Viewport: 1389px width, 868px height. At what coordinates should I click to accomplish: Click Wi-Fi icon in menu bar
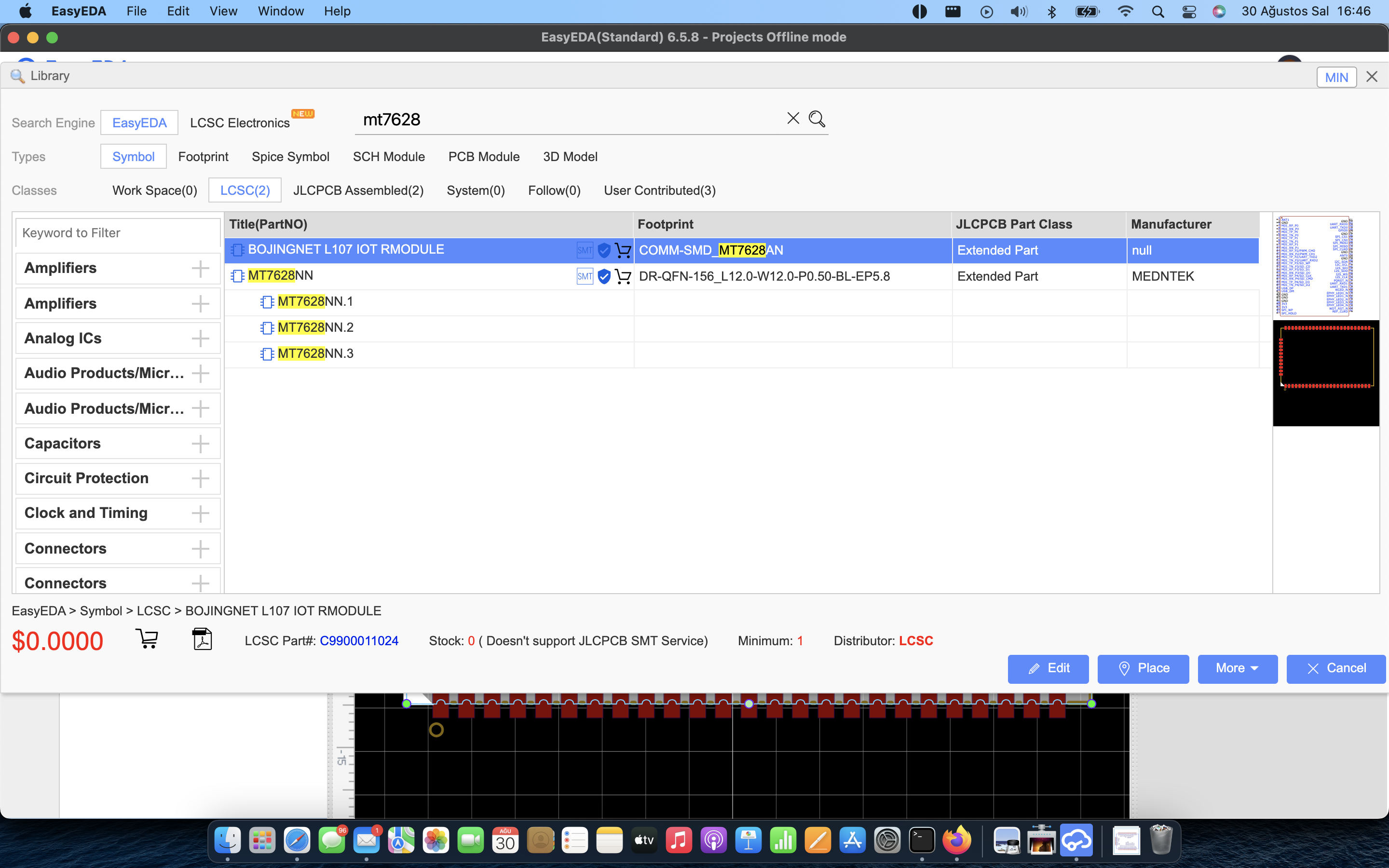click(x=1125, y=12)
